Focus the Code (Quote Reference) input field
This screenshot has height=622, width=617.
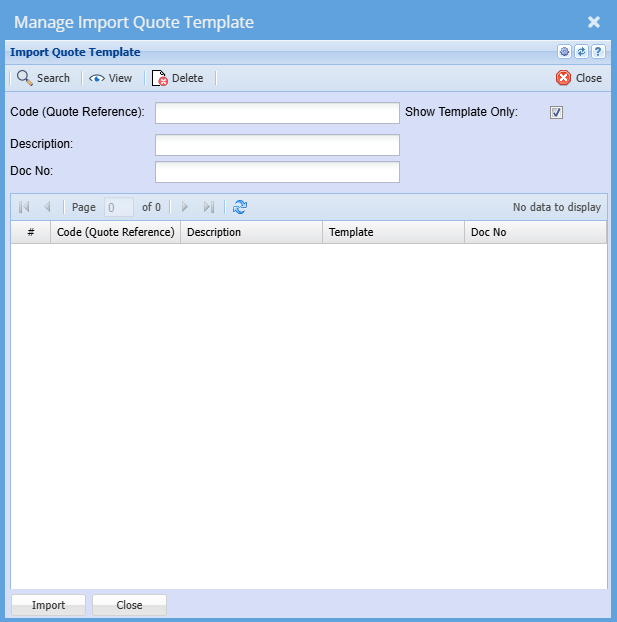click(x=277, y=113)
